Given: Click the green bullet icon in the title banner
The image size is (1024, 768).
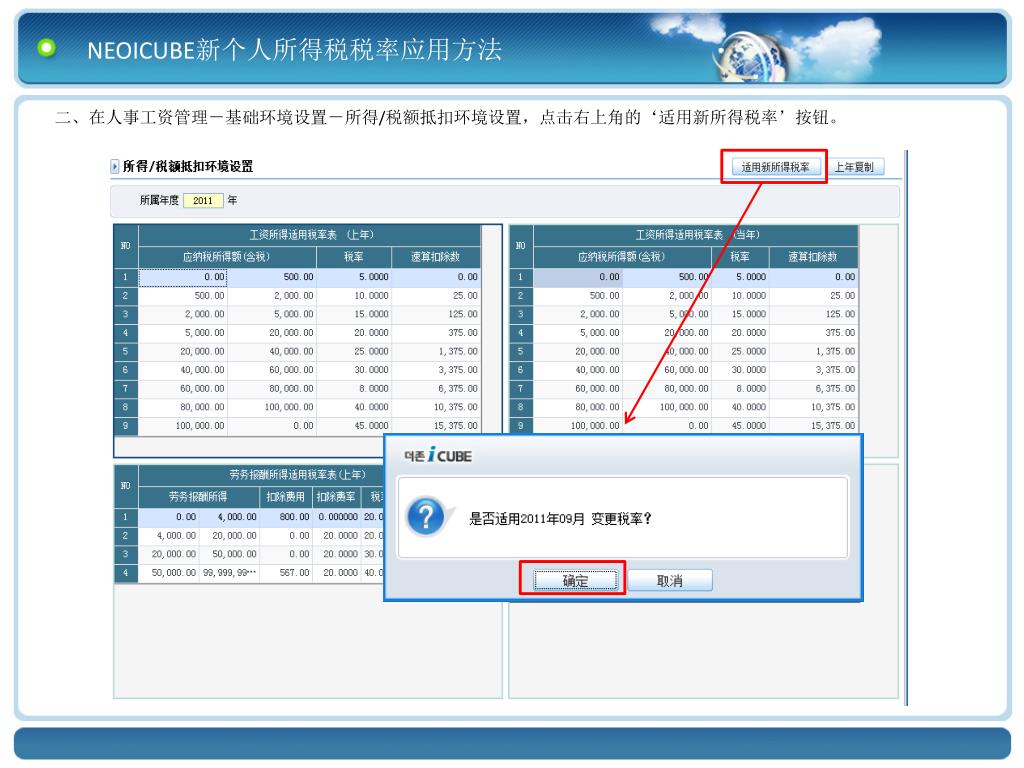Looking at the screenshot, I should click(47, 48).
